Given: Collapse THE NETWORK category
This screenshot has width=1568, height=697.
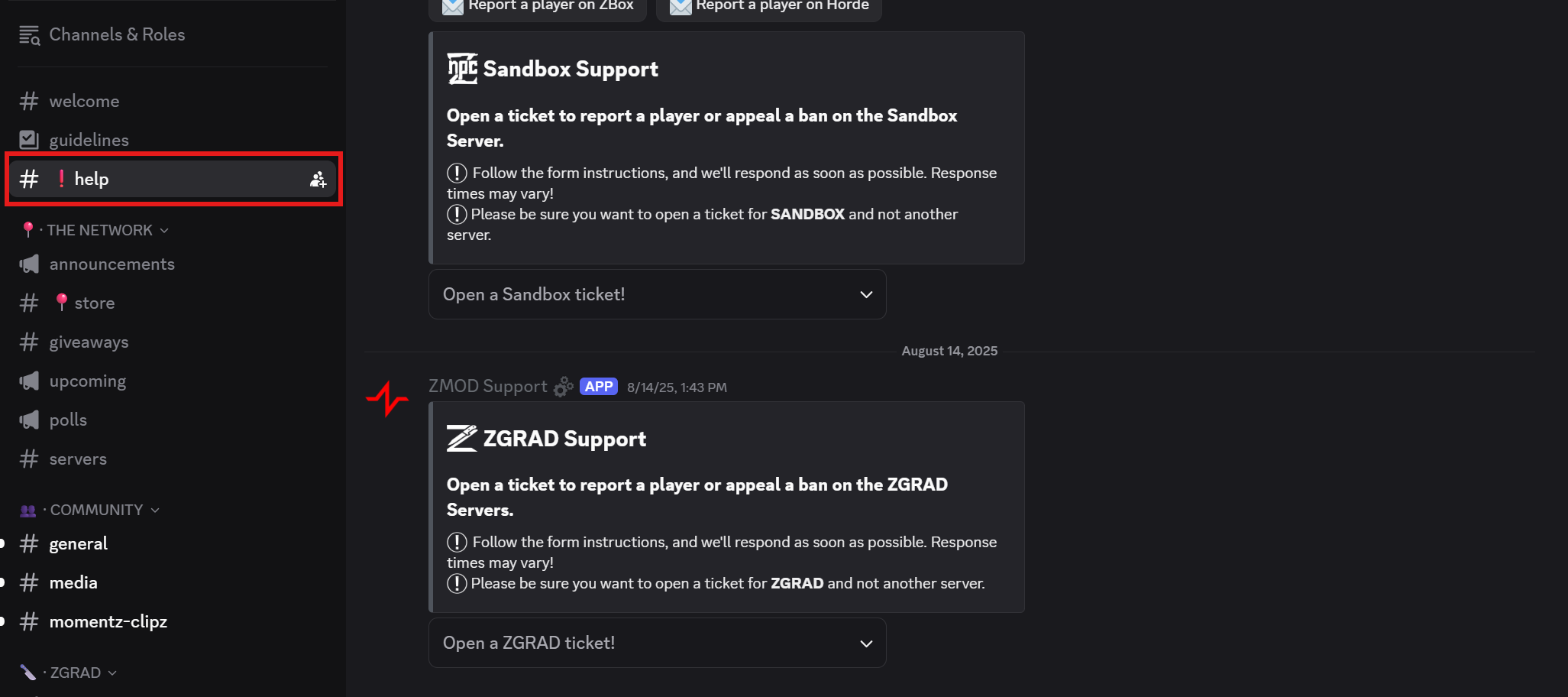Looking at the screenshot, I should point(99,230).
